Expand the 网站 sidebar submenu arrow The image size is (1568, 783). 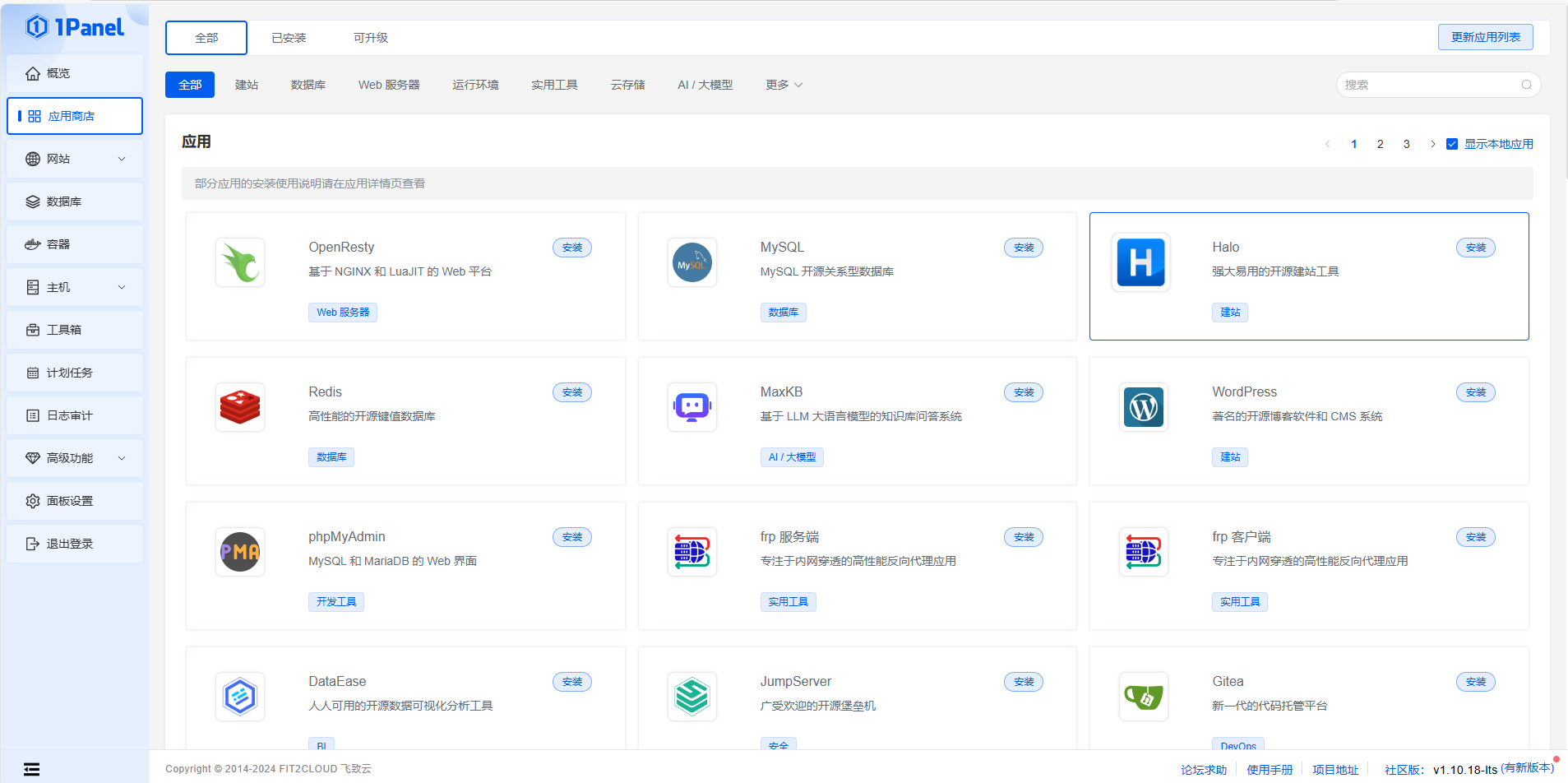(122, 159)
